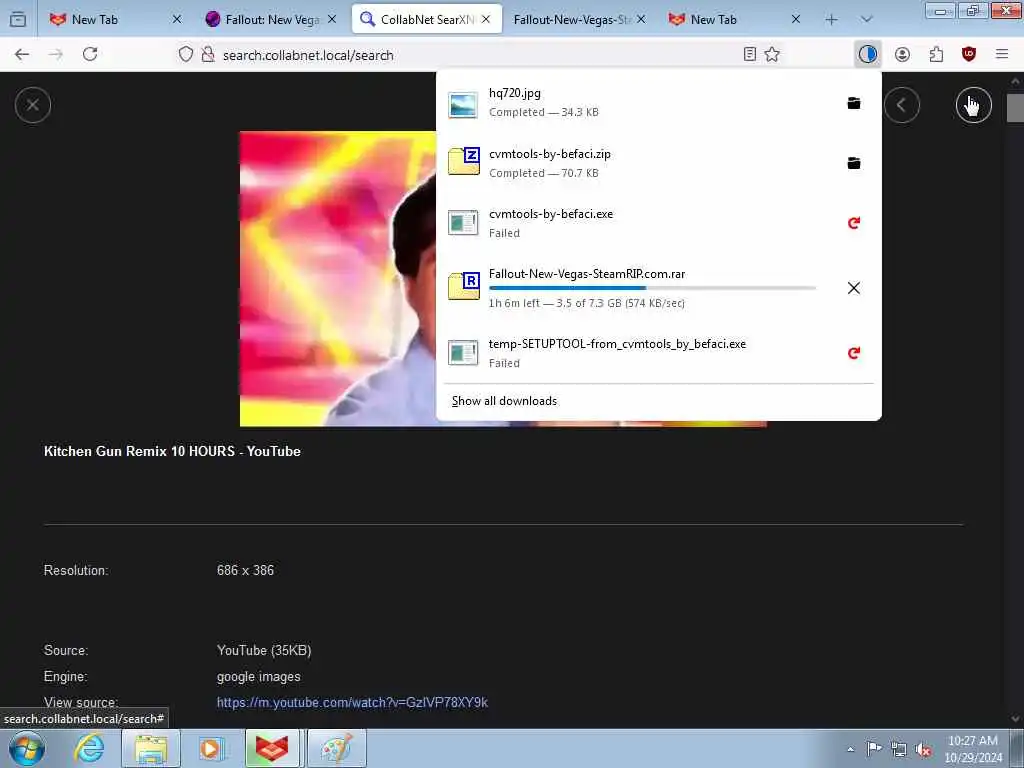Open the uBlock Origin extension icon
This screenshot has height=768, width=1024.
969,54
